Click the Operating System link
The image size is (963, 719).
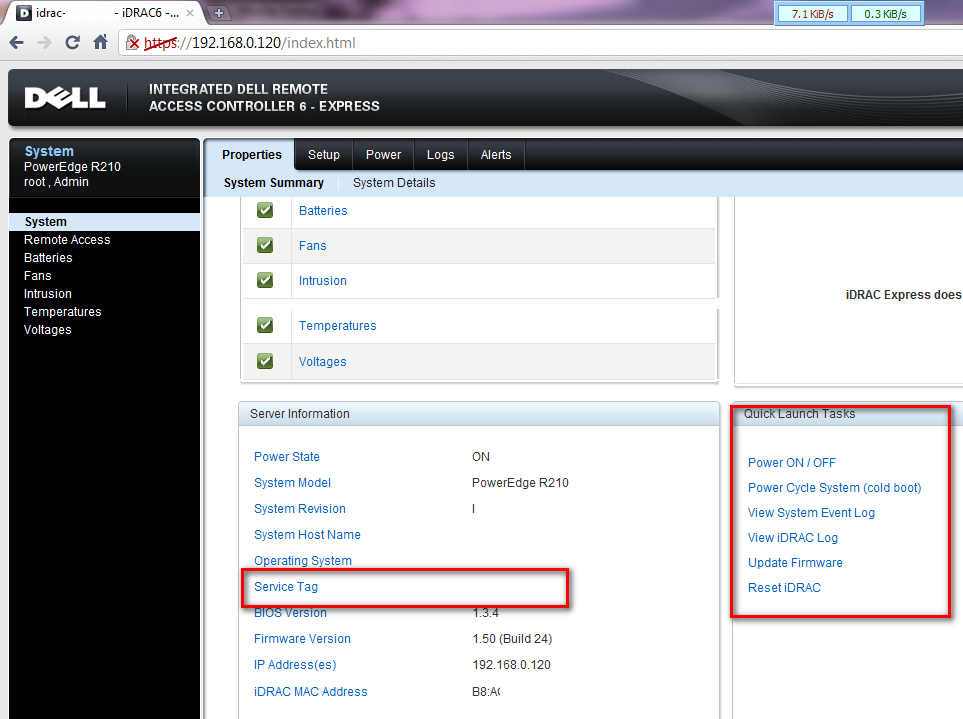pyautogui.click(x=303, y=561)
